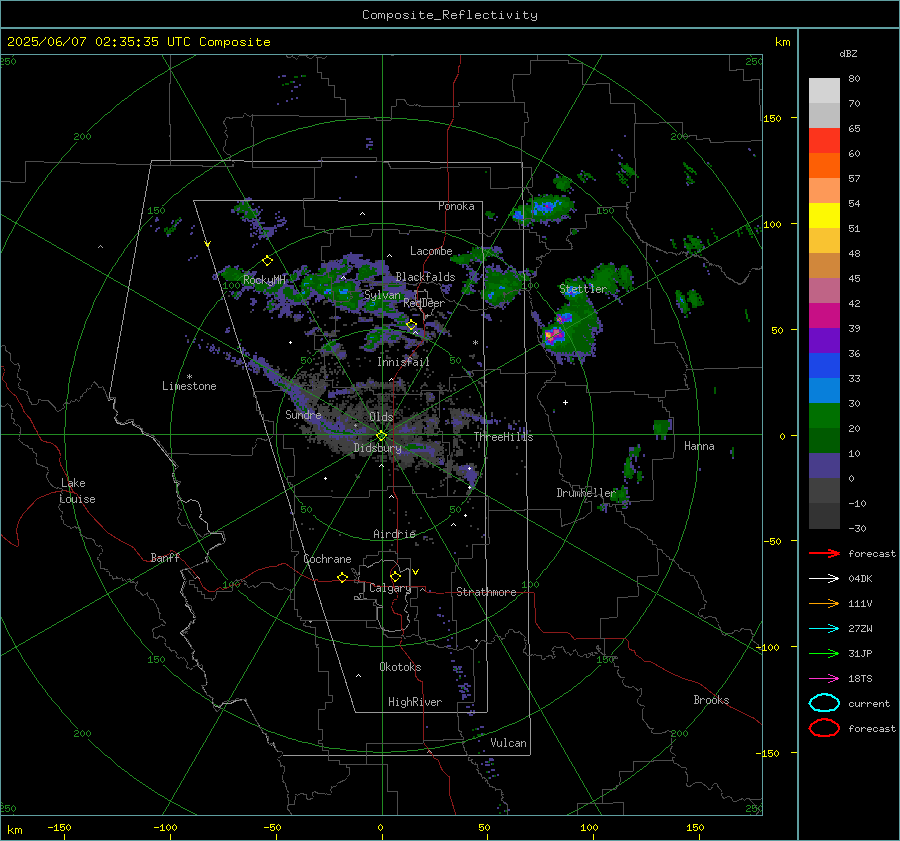Click the Stettler city label

pyautogui.click(x=583, y=289)
